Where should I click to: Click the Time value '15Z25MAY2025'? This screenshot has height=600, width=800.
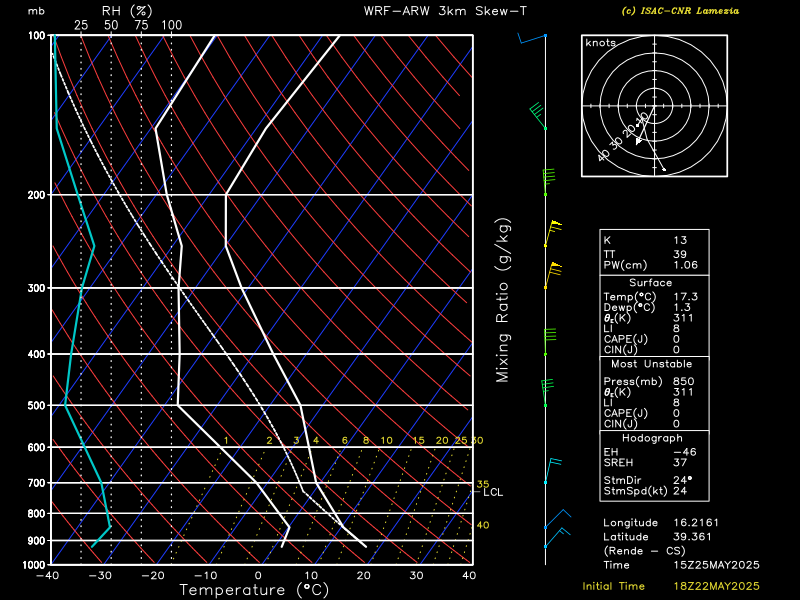coord(716,565)
